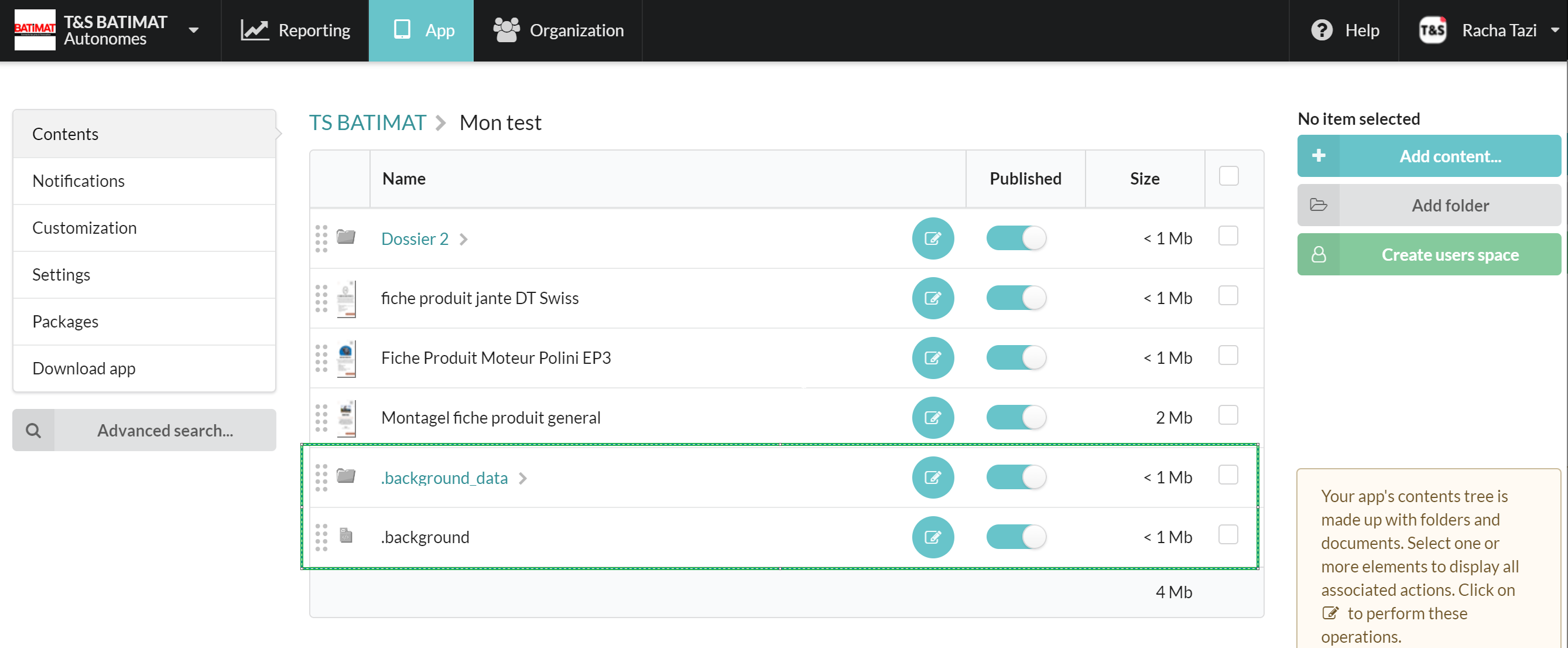Expand Dossier 2 via its chevron
The width and height of the screenshot is (1568, 648).
[x=463, y=240]
